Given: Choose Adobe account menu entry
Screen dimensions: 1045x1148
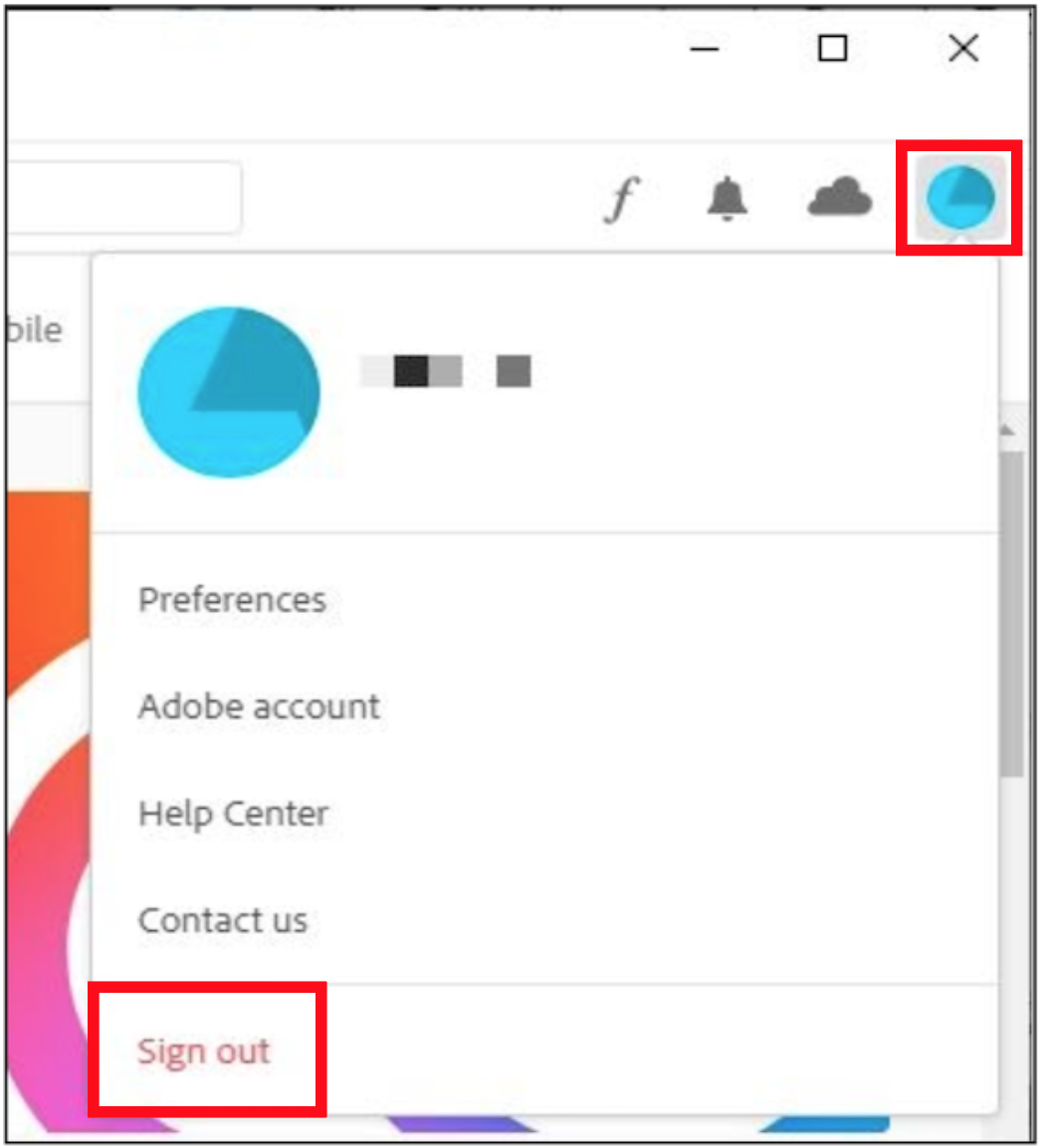Looking at the screenshot, I should 259,707.
